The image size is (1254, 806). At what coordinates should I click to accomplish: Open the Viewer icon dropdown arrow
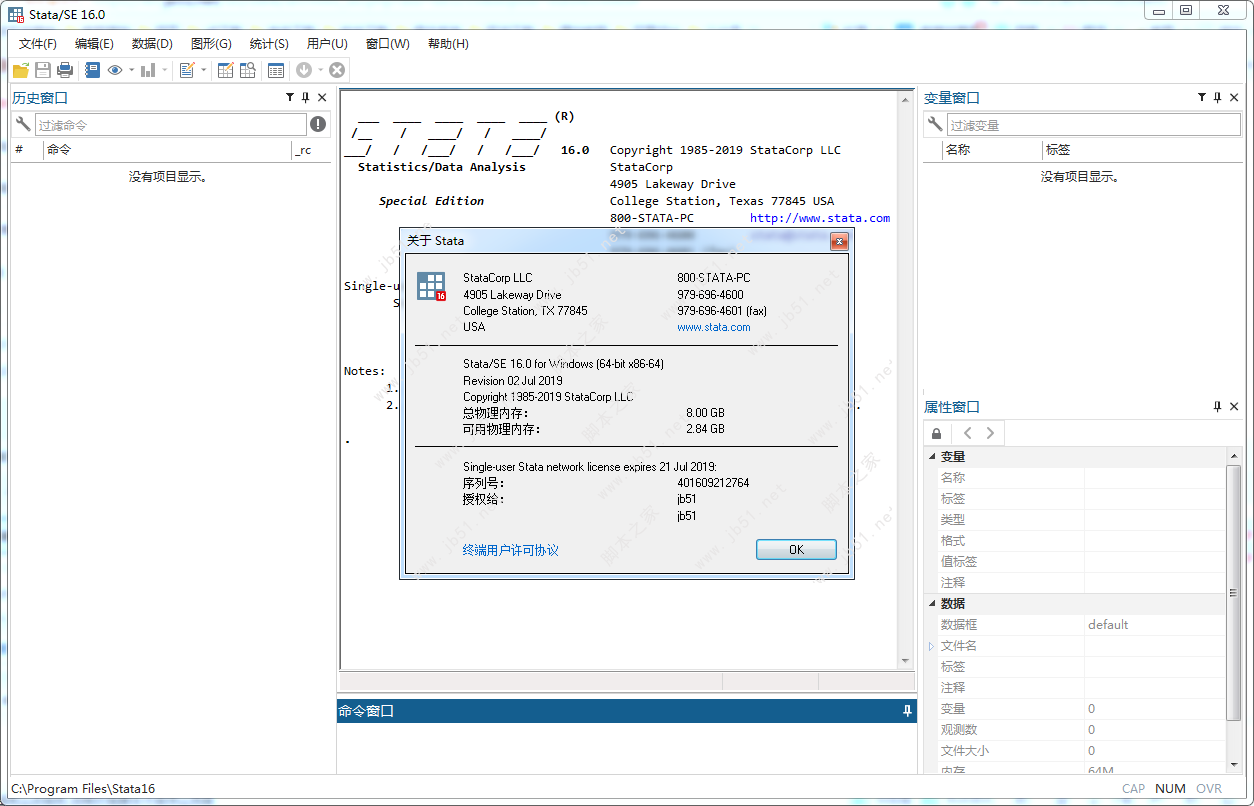[x=132, y=70]
